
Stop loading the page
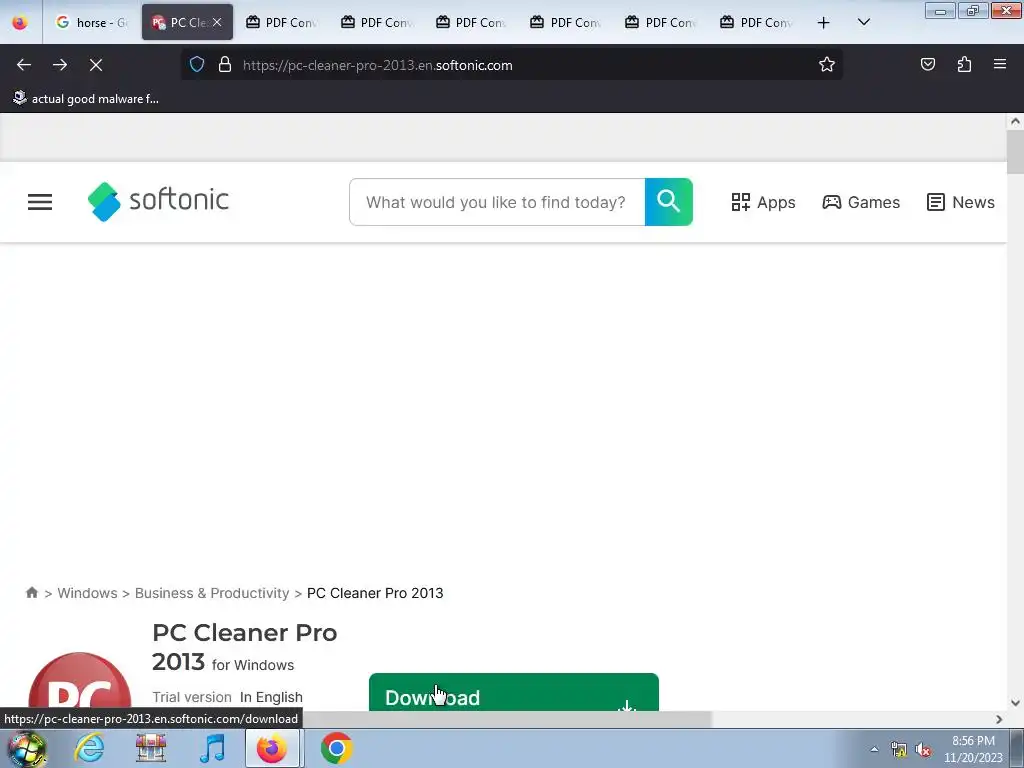point(96,65)
